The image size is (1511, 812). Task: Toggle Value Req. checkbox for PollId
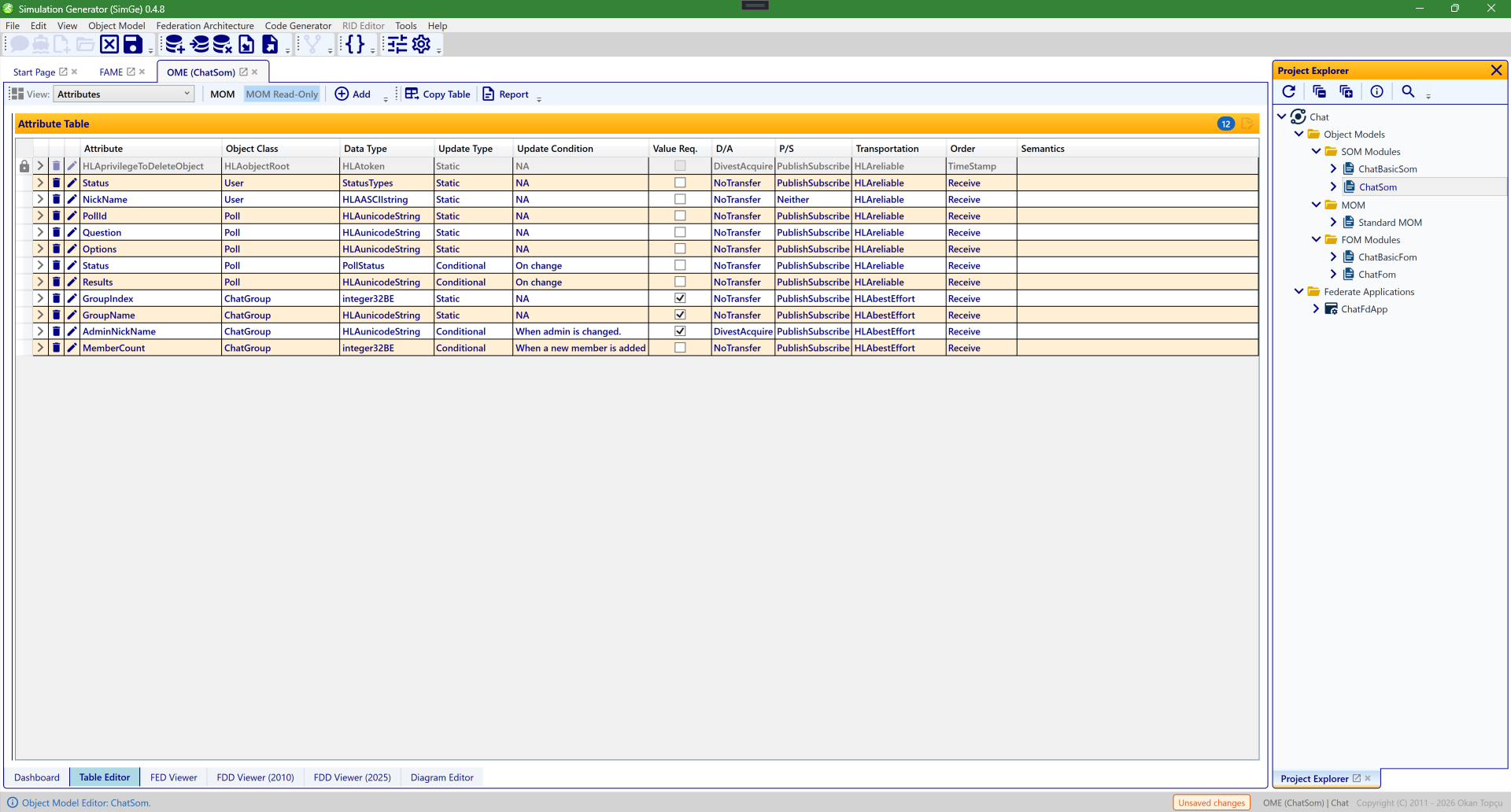pyautogui.click(x=680, y=216)
